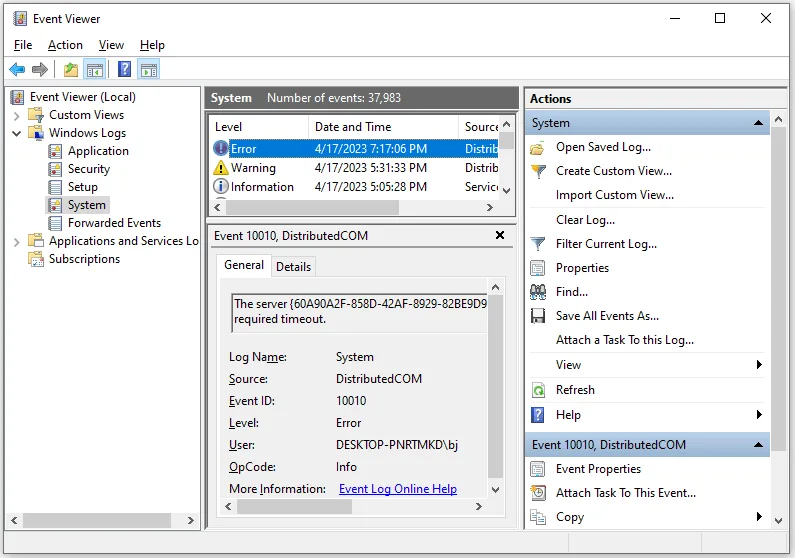795x558 pixels.
Task: Open the File menu
Action: pos(23,45)
